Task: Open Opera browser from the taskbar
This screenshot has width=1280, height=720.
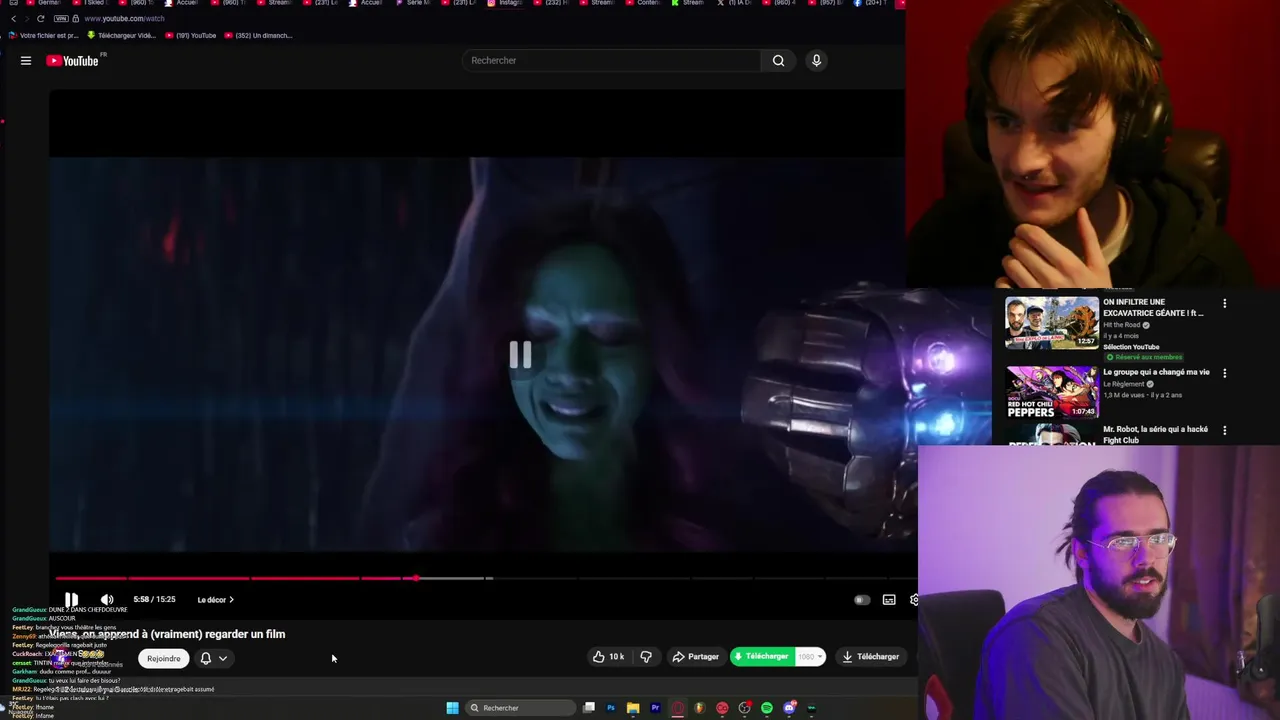Action: coord(678,708)
